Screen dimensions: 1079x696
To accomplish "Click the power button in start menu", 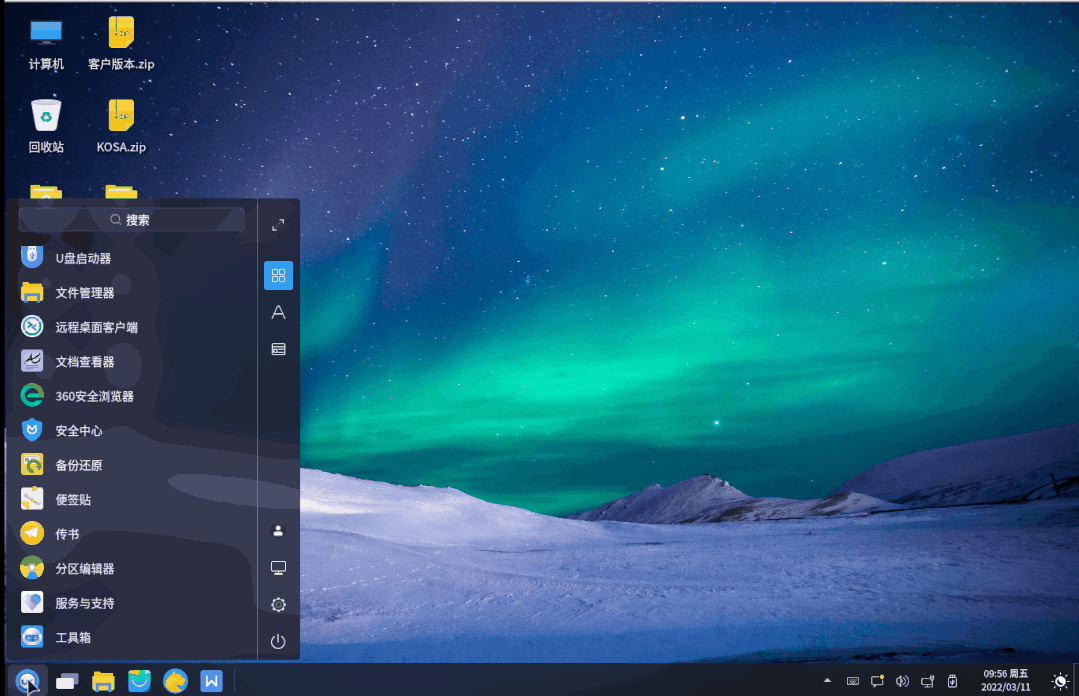I will 278,642.
